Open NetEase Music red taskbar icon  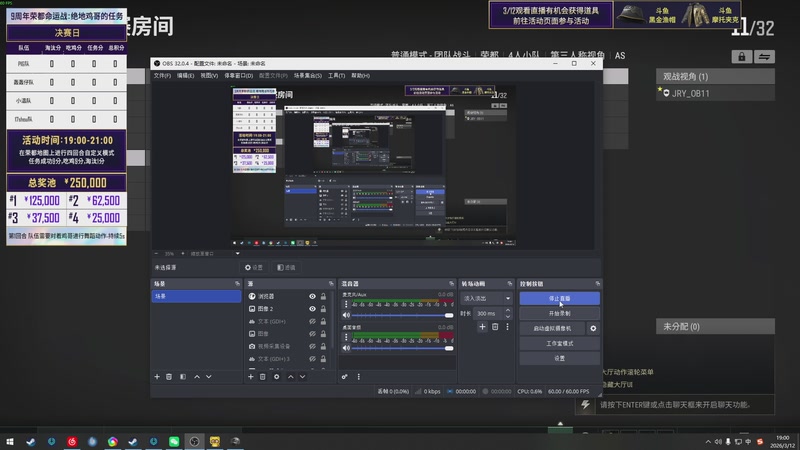(x=72, y=441)
